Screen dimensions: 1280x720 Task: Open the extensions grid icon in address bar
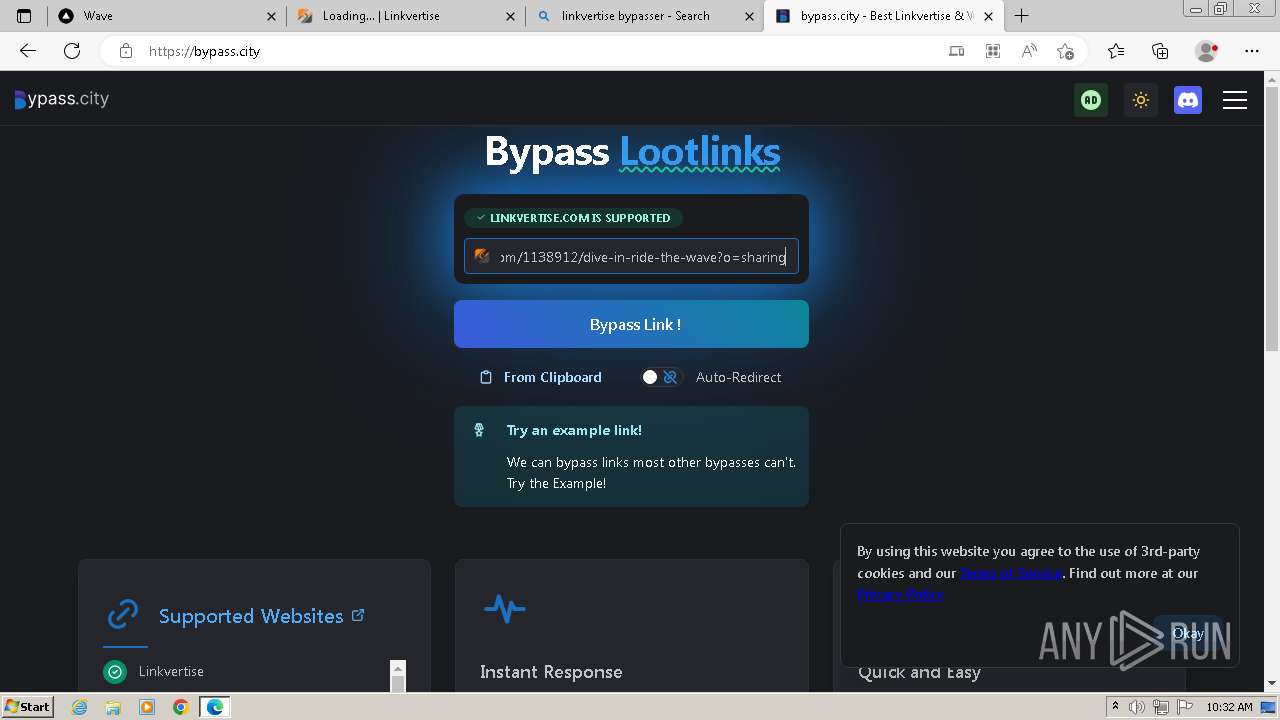click(993, 51)
